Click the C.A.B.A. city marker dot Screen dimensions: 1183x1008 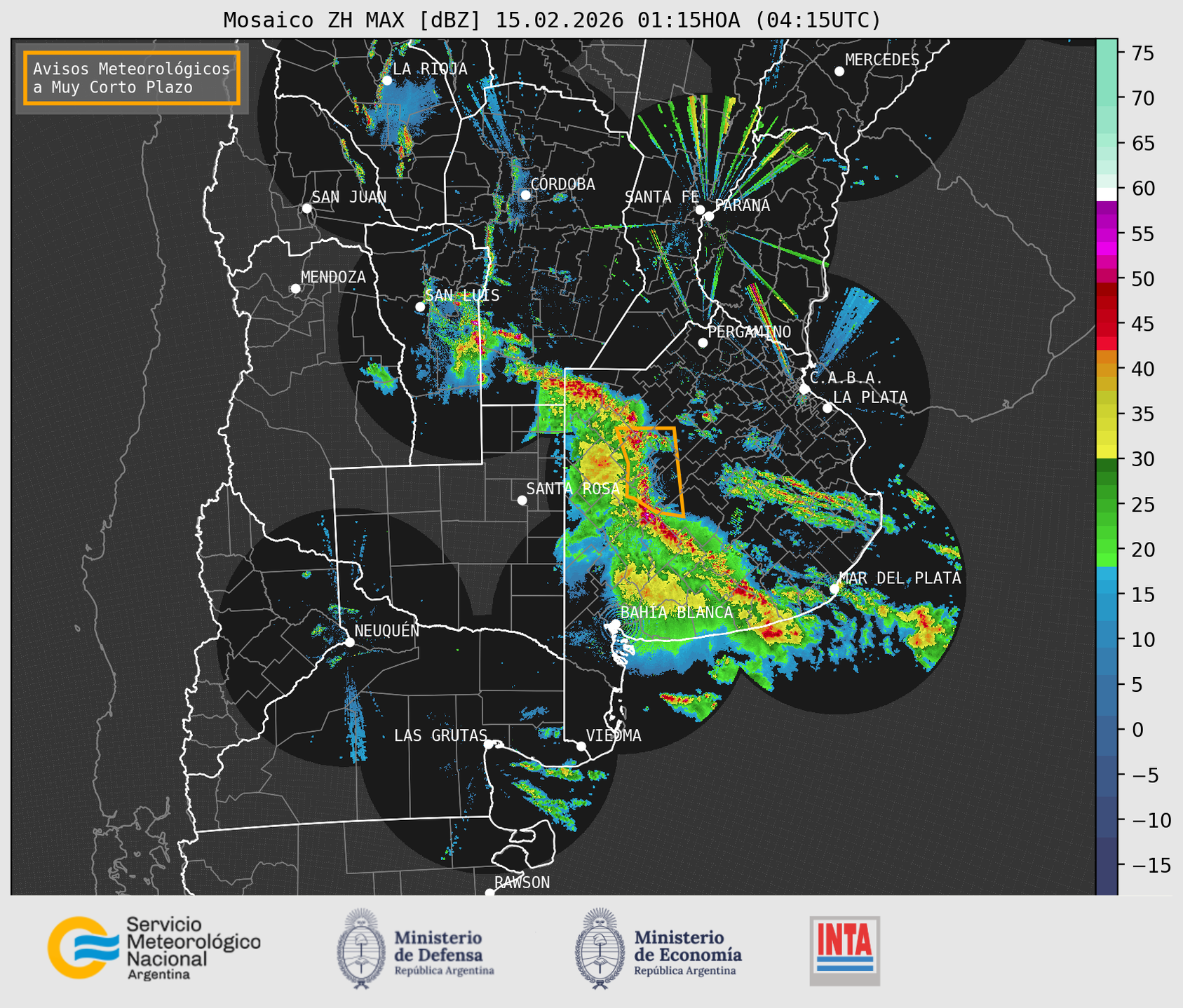tap(804, 389)
